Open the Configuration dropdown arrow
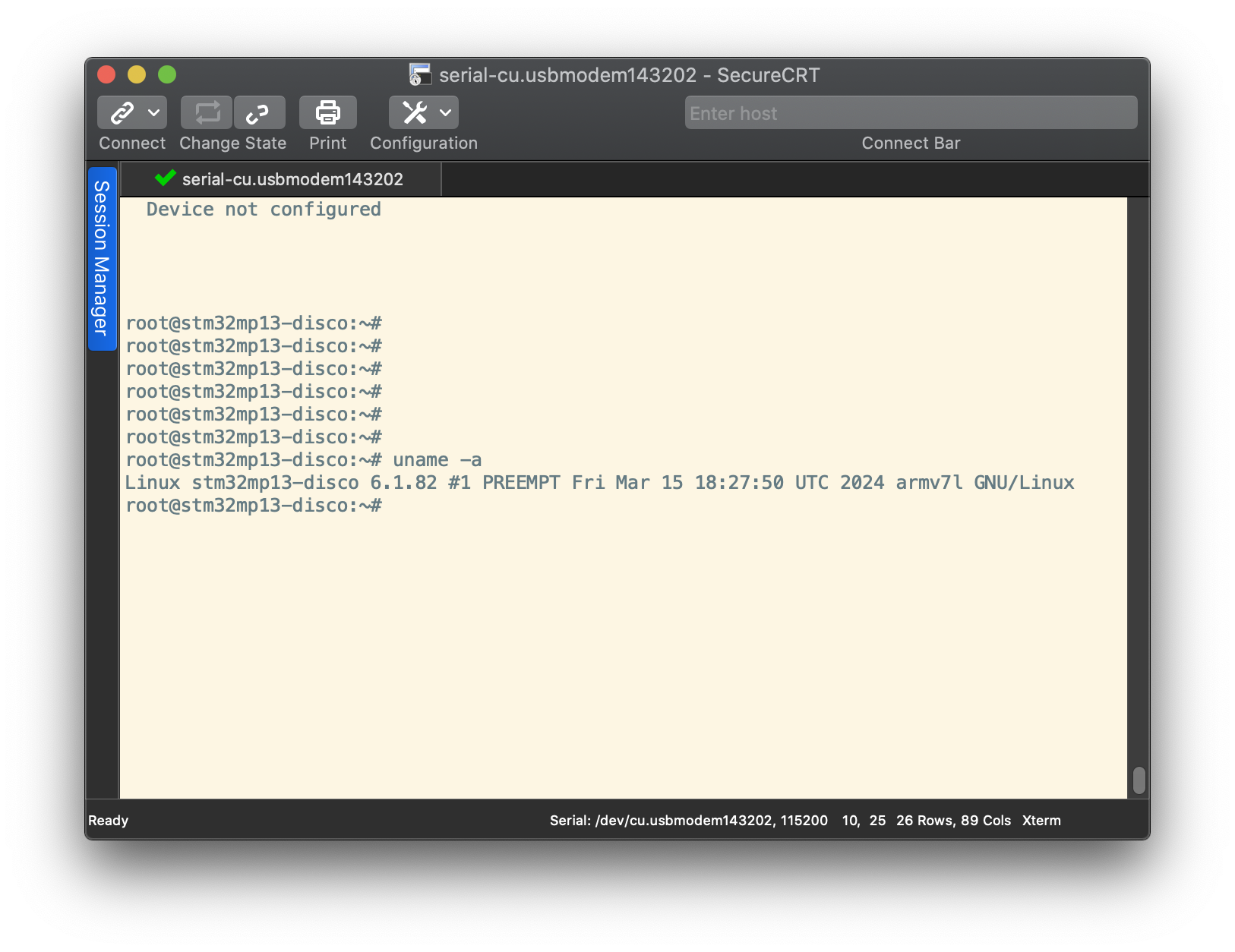The height and width of the screenshot is (952, 1235). point(447,112)
